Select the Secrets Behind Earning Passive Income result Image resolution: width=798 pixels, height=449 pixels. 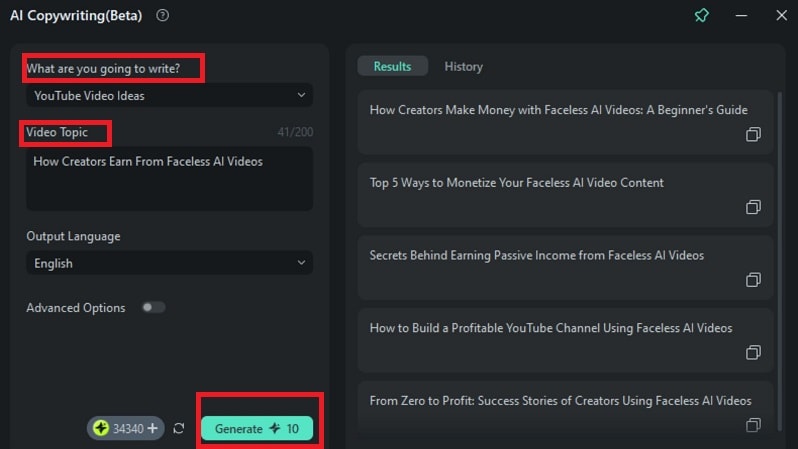(536, 256)
